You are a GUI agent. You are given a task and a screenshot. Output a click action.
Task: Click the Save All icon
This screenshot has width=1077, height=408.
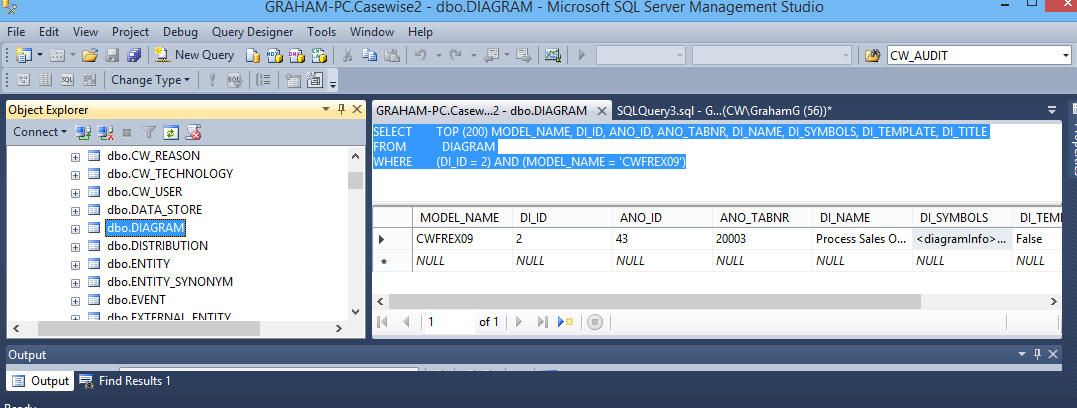tap(133, 55)
